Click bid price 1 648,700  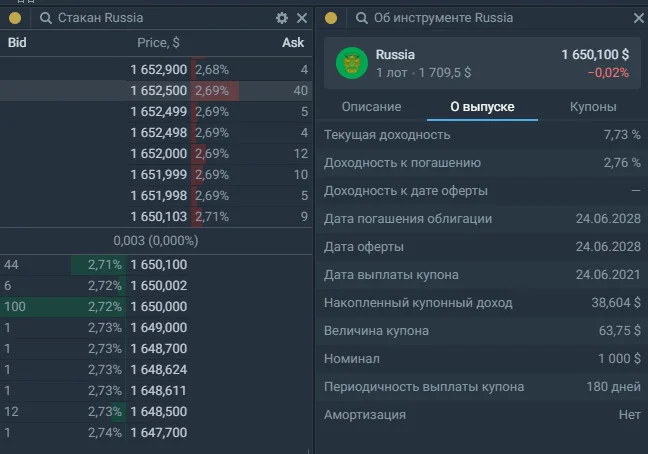point(159,349)
